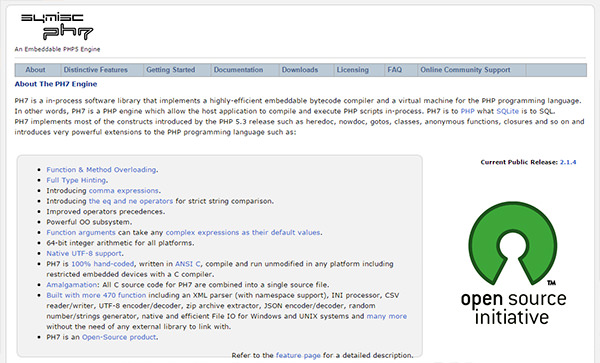Click the feature page link
The height and width of the screenshot is (363, 600).
298,356
